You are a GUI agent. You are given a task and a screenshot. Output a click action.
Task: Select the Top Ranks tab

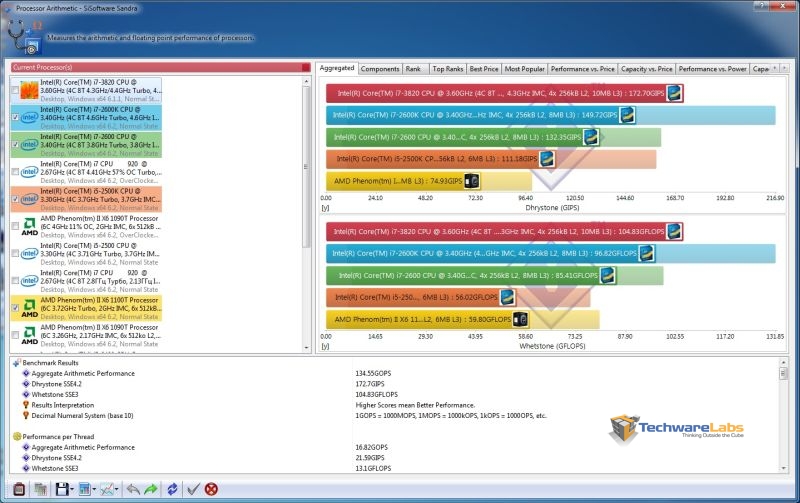pos(447,69)
